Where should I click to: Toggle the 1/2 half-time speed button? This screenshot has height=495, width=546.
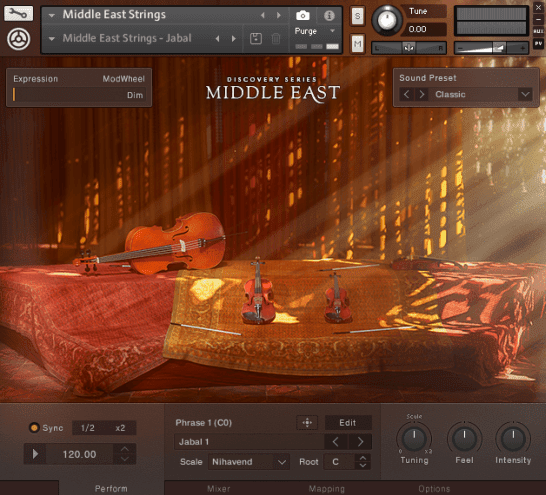click(88, 428)
